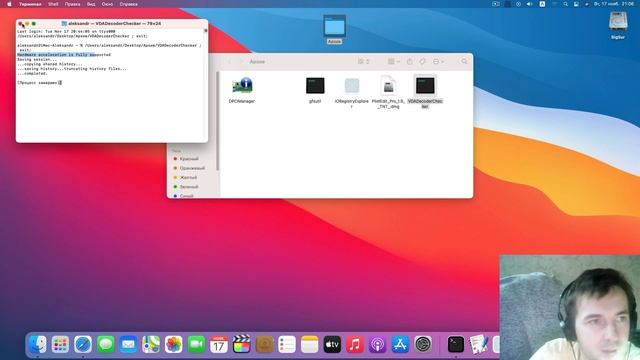Open the brown Contacts-style app in the Dock

(x=264, y=344)
